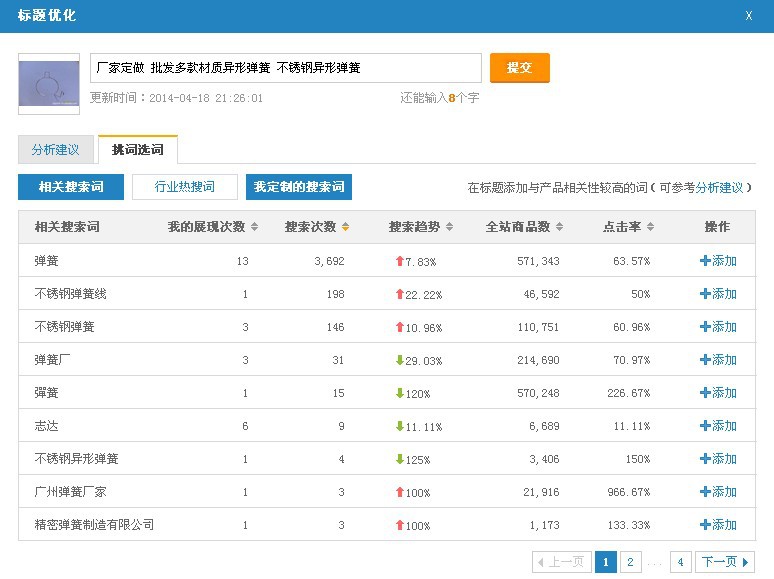Go to page 2 of results

(x=630, y=562)
